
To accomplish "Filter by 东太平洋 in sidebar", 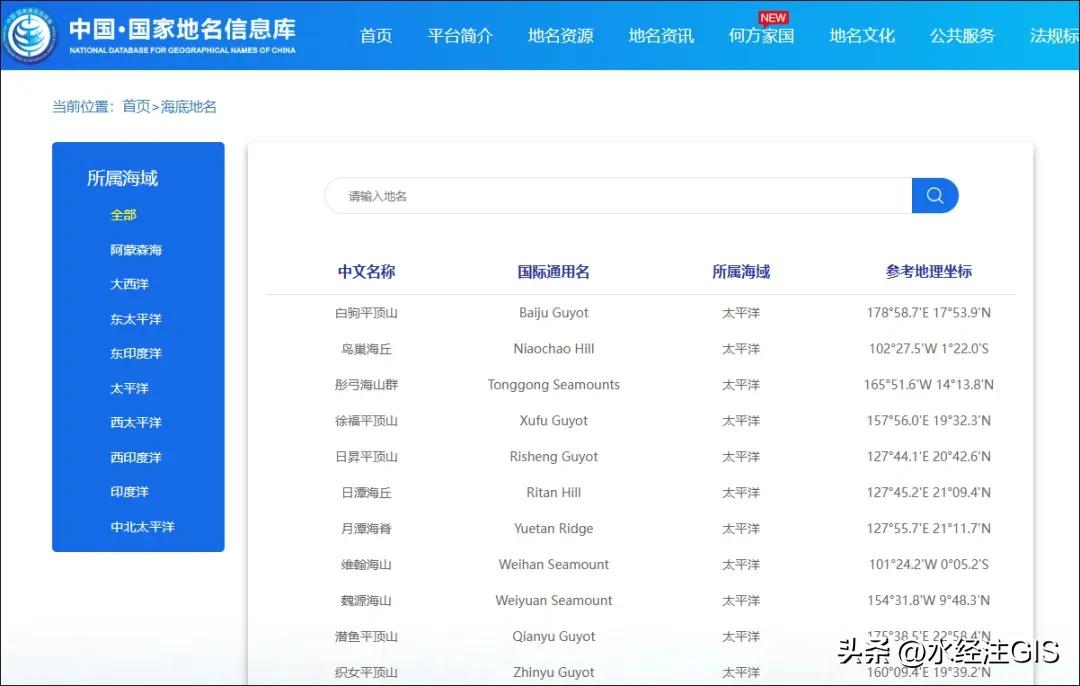I will pos(136,319).
